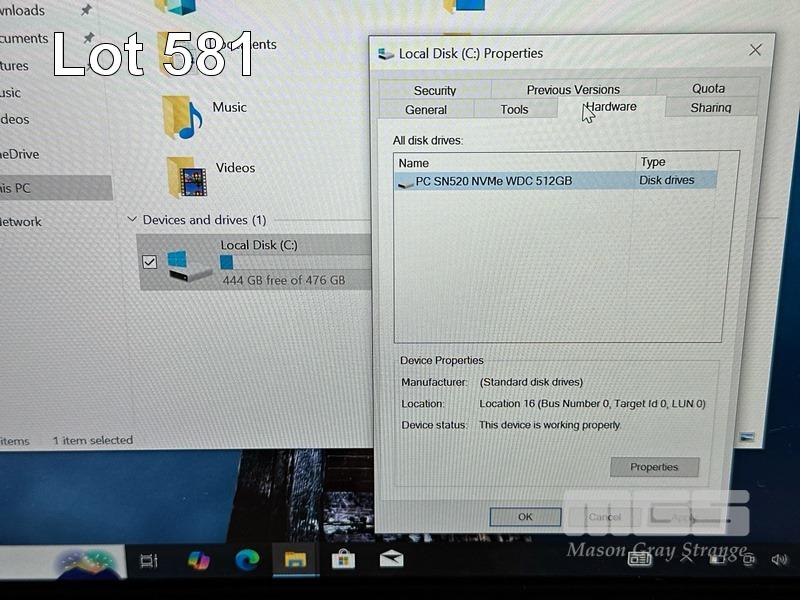Switch to the General tab

click(x=426, y=110)
